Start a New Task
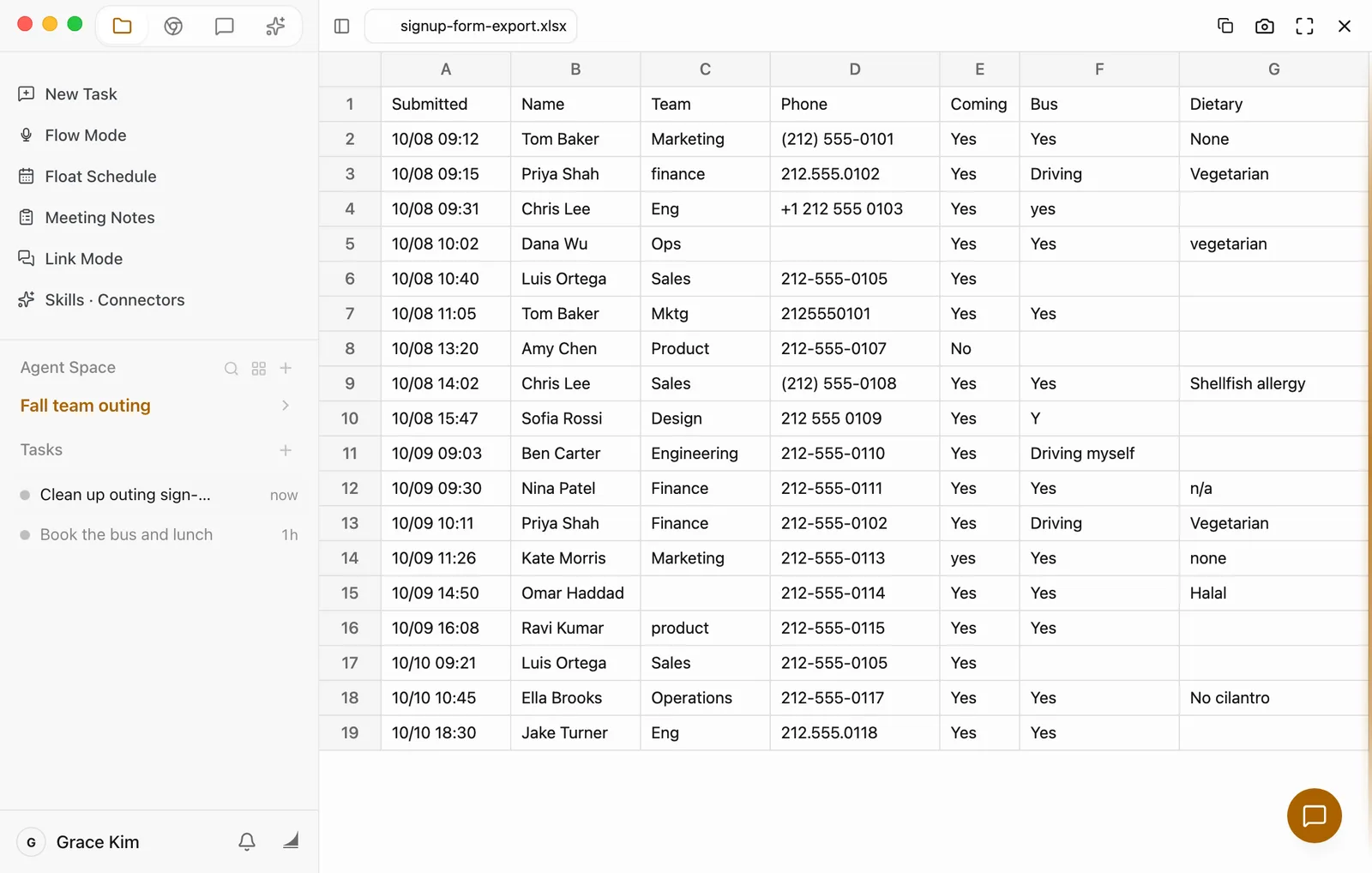The width and height of the screenshot is (1372, 873). point(80,93)
